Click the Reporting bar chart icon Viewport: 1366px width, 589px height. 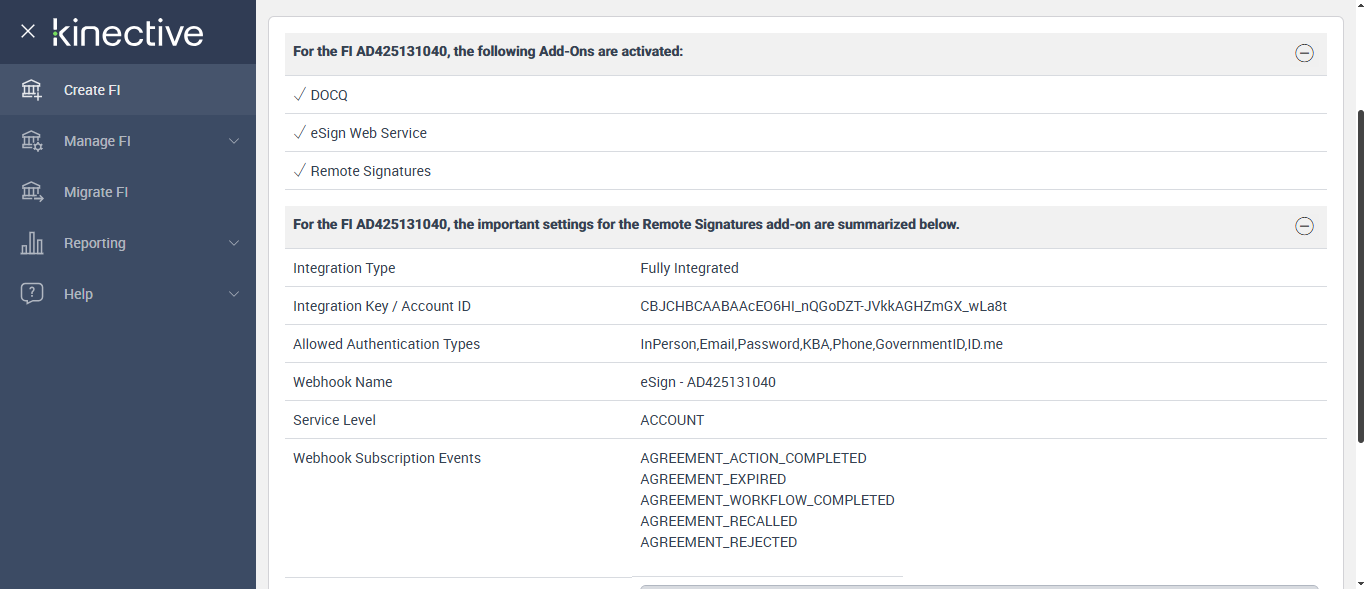tap(32, 243)
